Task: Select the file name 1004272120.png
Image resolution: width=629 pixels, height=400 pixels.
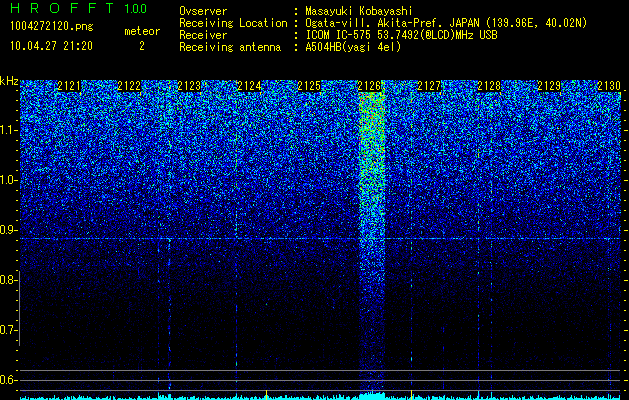Action: [52, 26]
